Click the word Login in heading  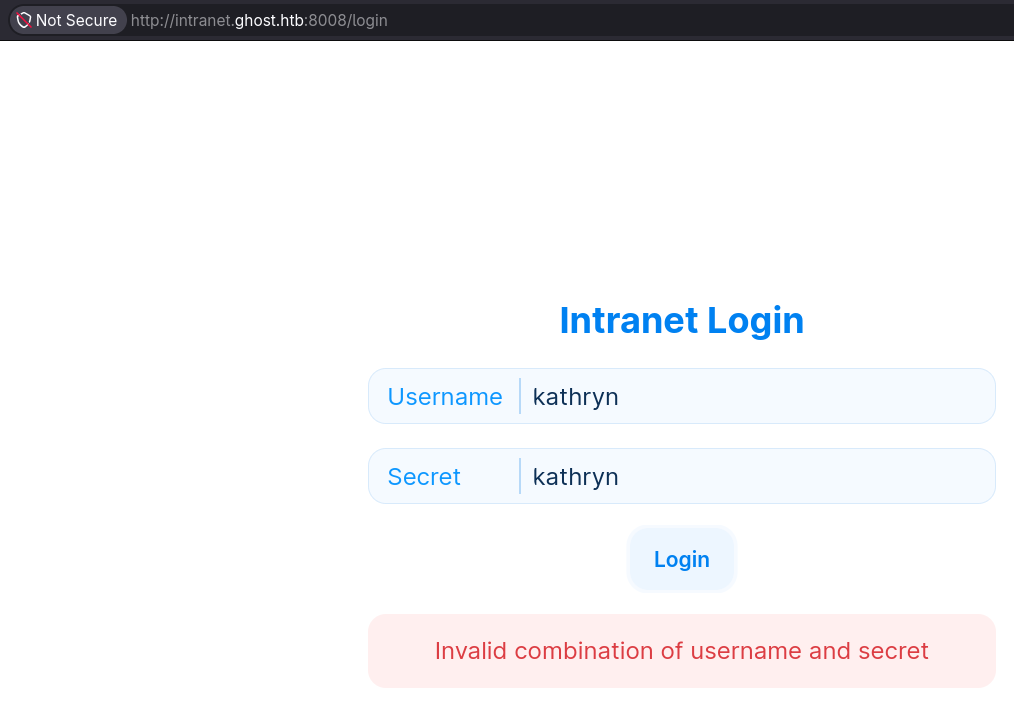pos(755,321)
